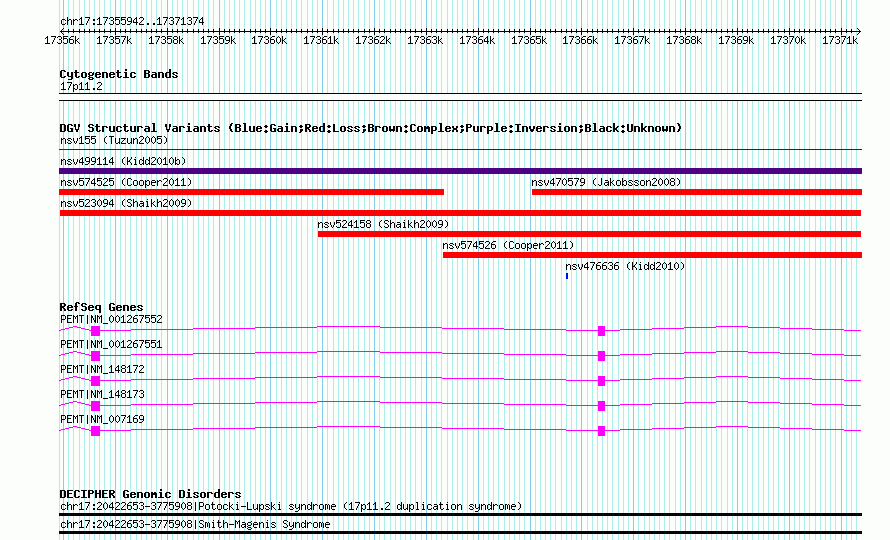890x540 pixels.
Task: Click the 17371k ruler label
Action: 840,40
